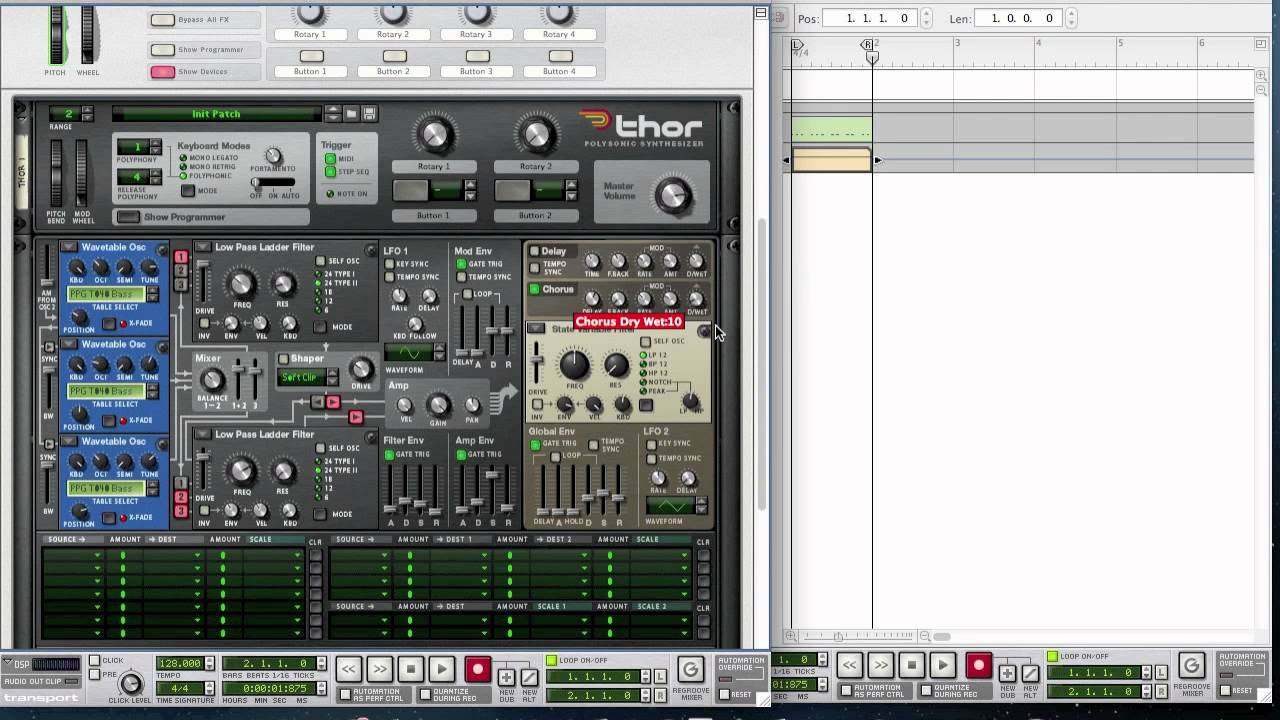Click Bypass All FX button
The height and width of the screenshot is (720, 1280).
[x=162, y=19]
